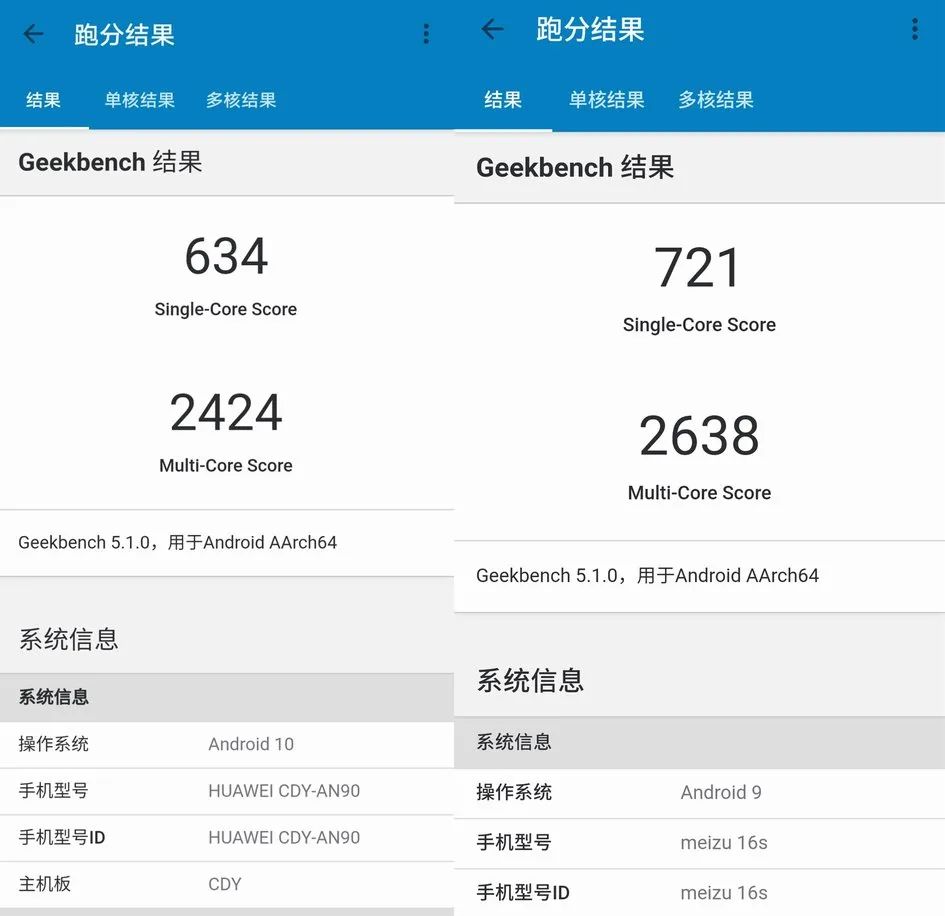
Task: Tap the left screen's Geekbench 5.1.0 version line
Action: click(178, 542)
